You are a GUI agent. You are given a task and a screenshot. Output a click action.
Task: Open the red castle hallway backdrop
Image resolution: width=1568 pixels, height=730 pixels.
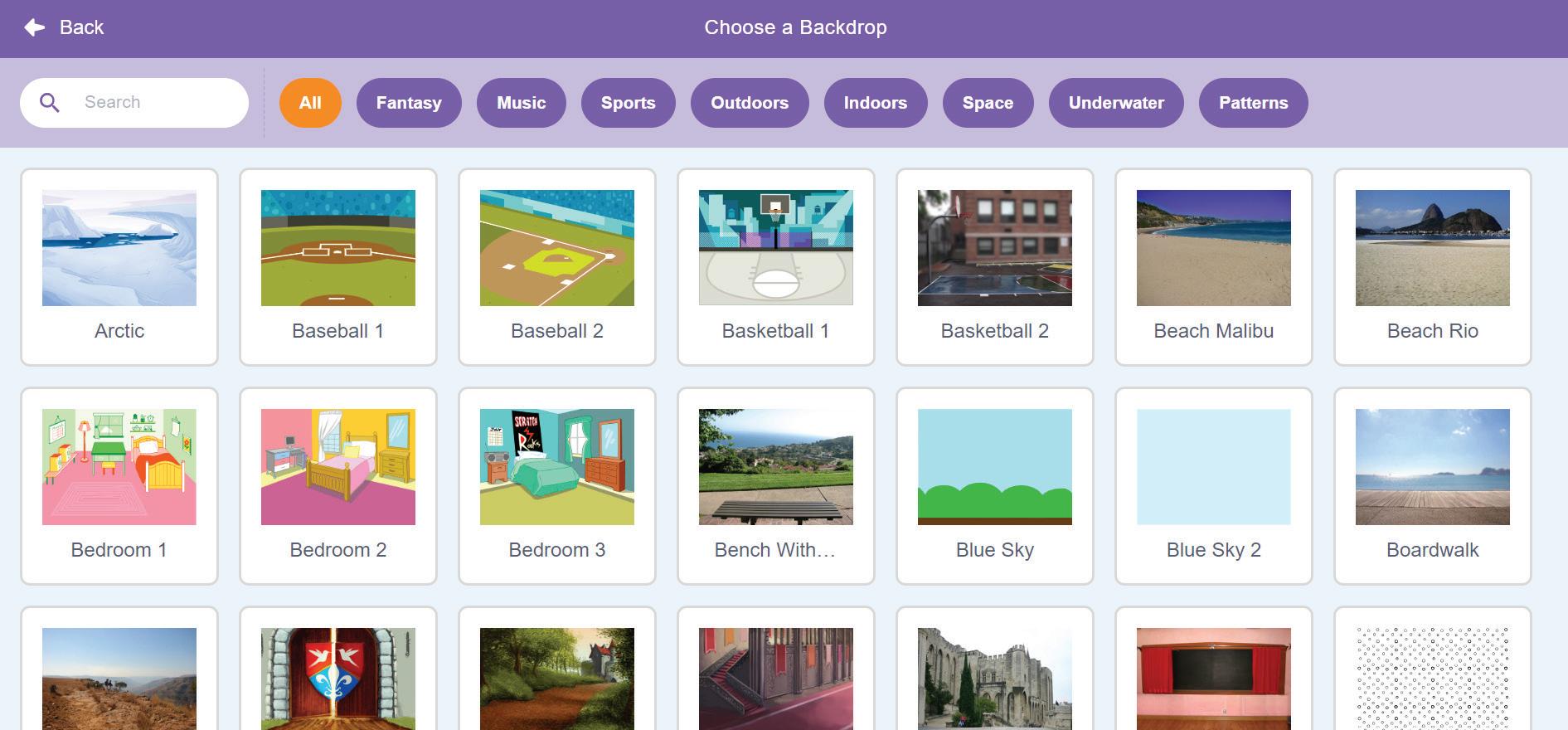click(776, 679)
